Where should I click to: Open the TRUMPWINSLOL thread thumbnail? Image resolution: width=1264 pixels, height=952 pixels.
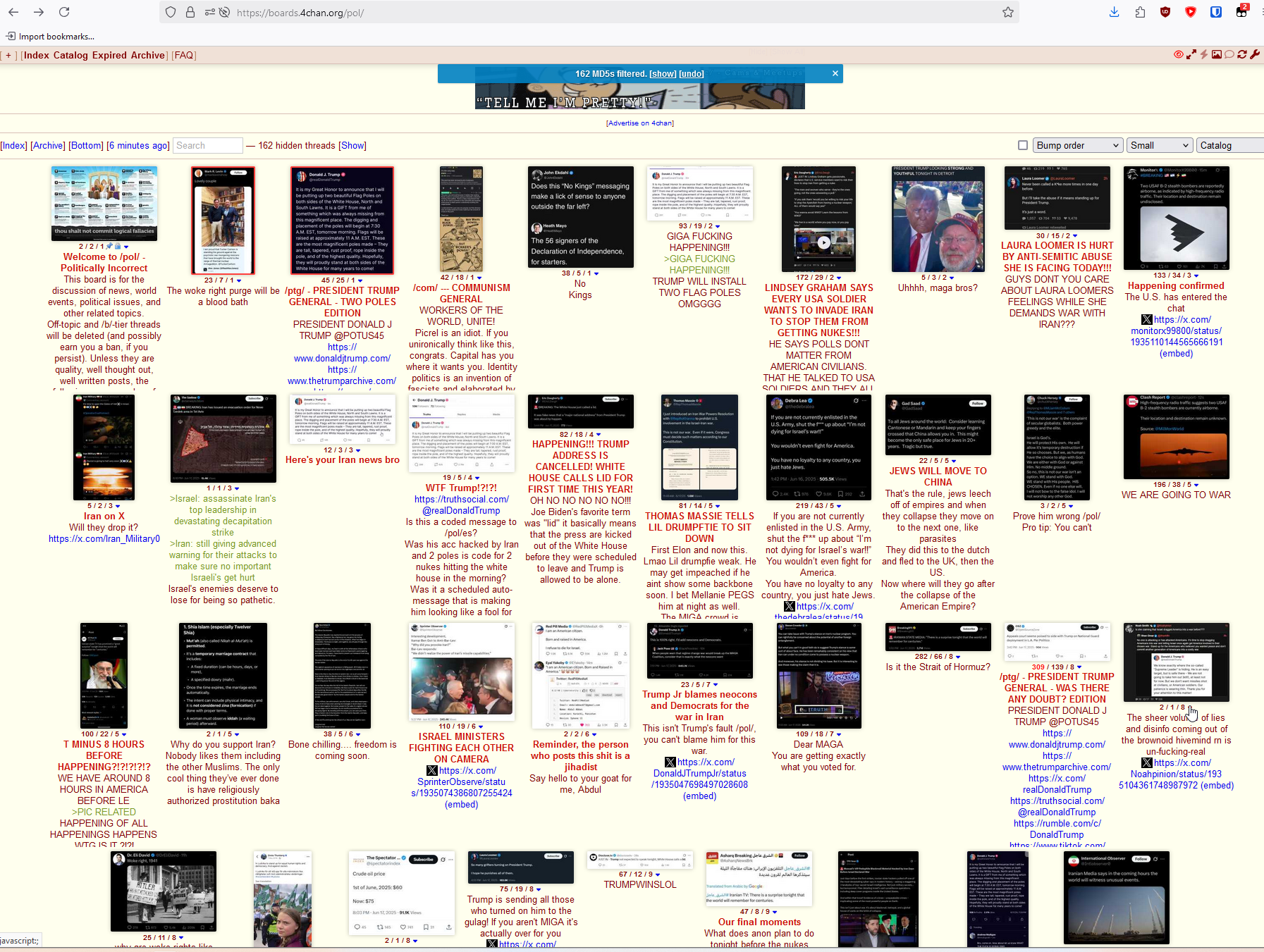640,860
